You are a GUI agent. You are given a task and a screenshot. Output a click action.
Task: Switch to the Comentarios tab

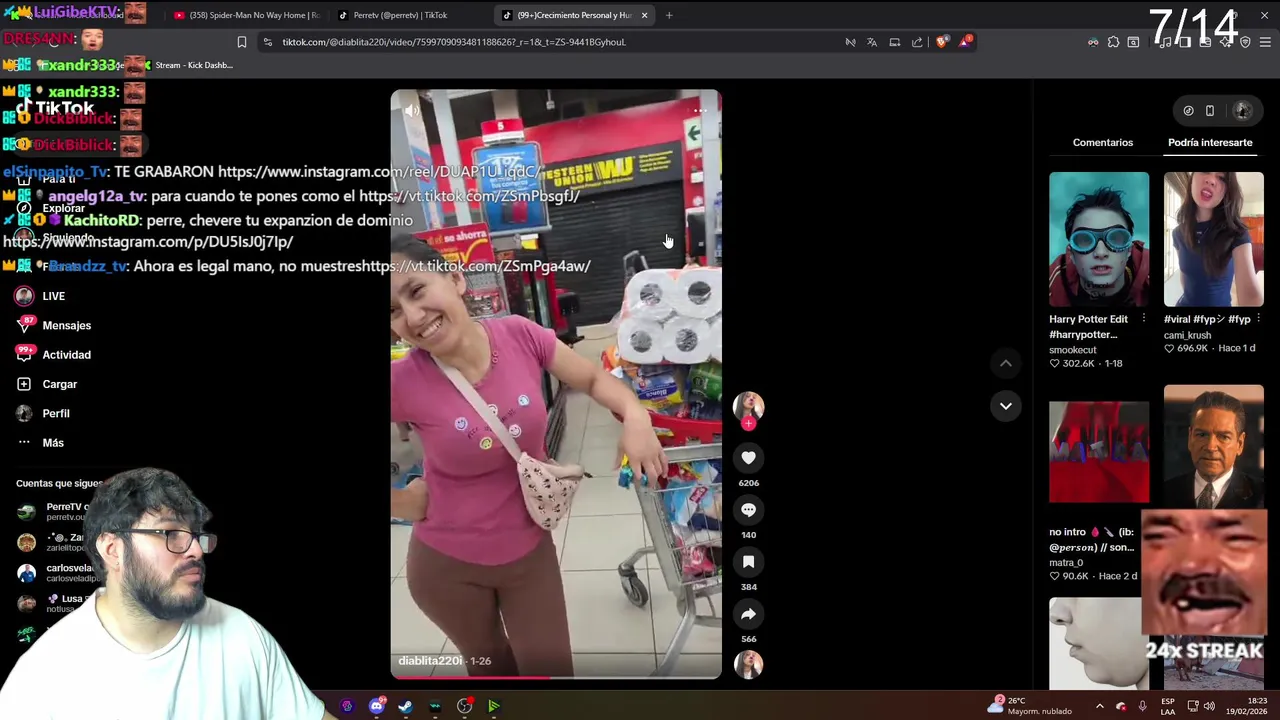(x=1103, y=142)
